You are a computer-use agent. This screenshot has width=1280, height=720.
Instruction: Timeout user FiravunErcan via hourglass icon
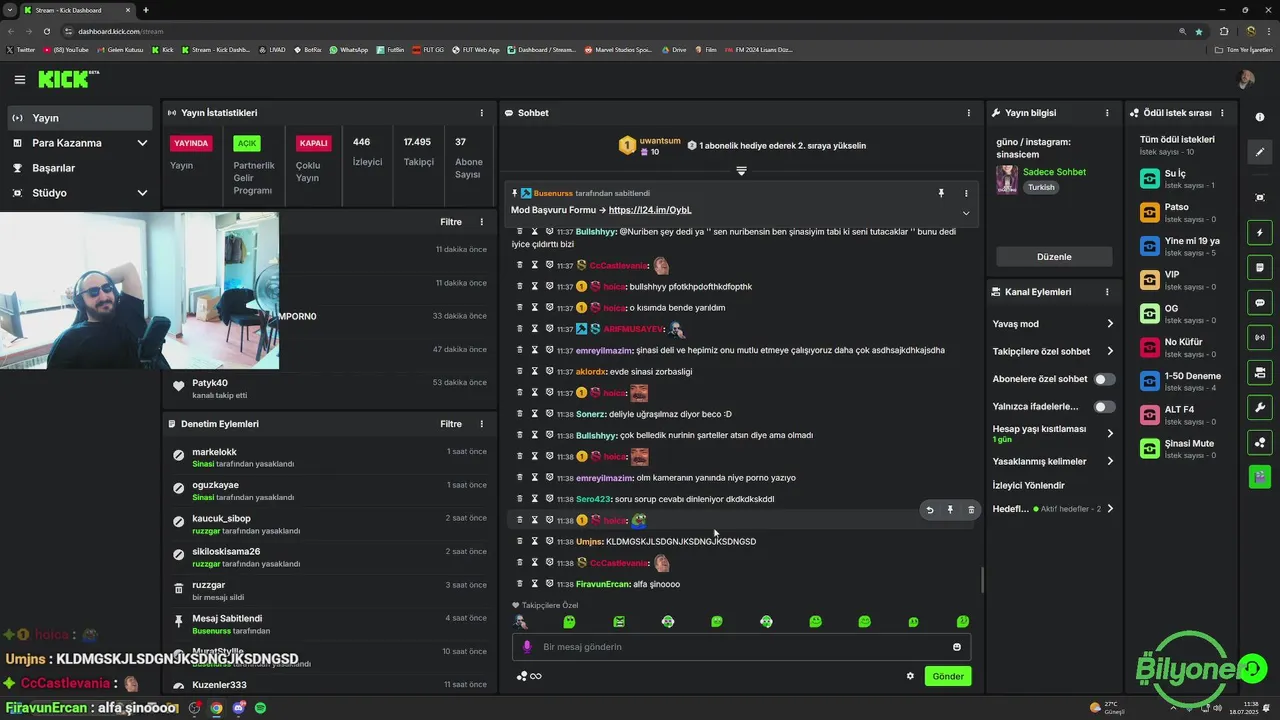click(x=535, y=584)
